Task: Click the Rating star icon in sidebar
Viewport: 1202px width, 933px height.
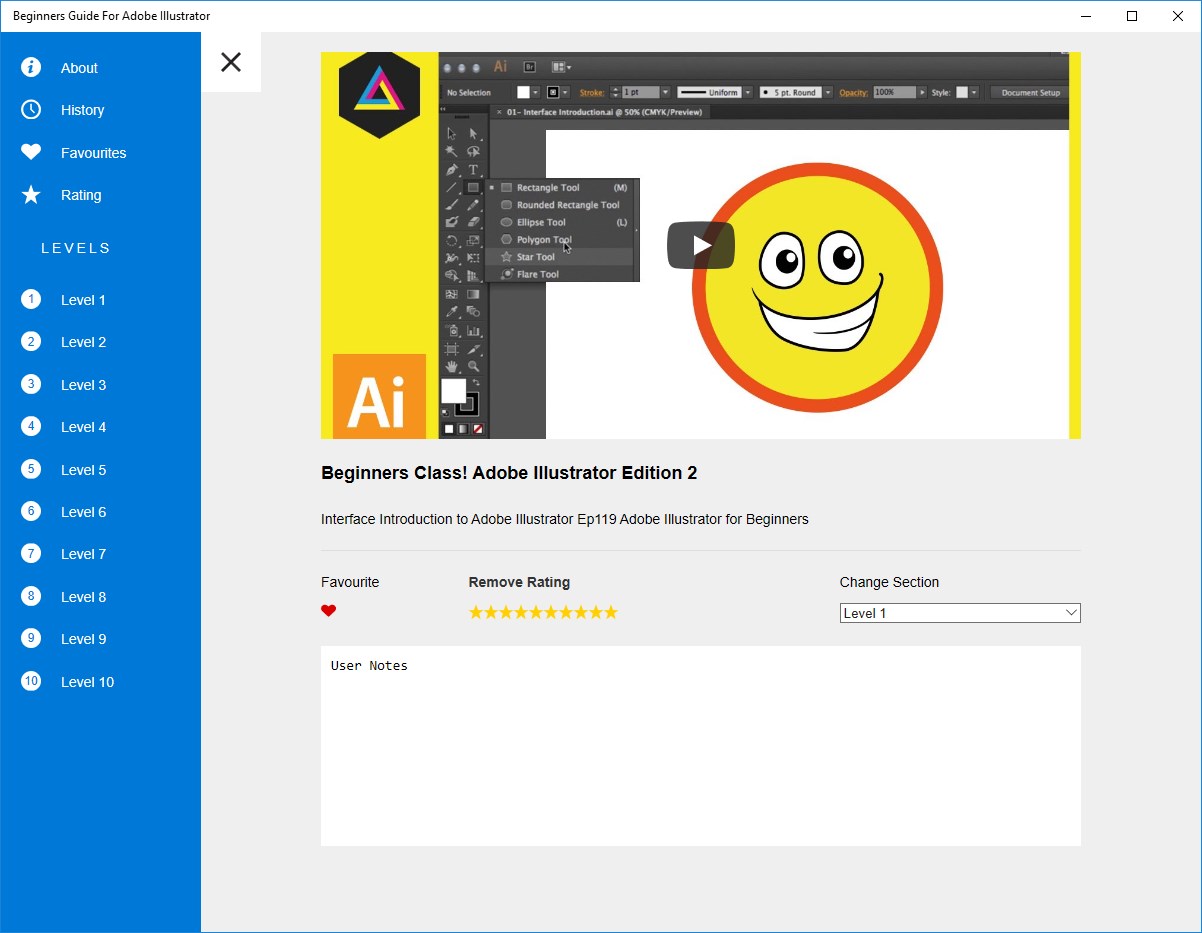Action: pyautogui.click(x=31, y=194)
